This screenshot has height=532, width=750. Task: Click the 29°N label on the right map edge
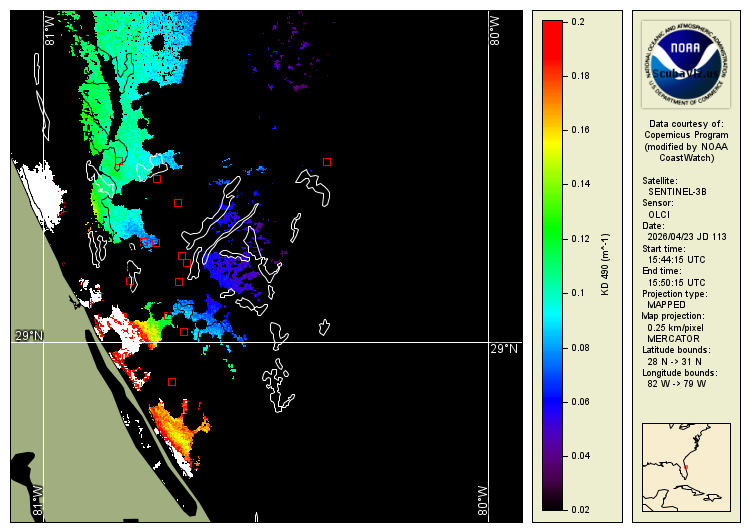click(504, 349)
